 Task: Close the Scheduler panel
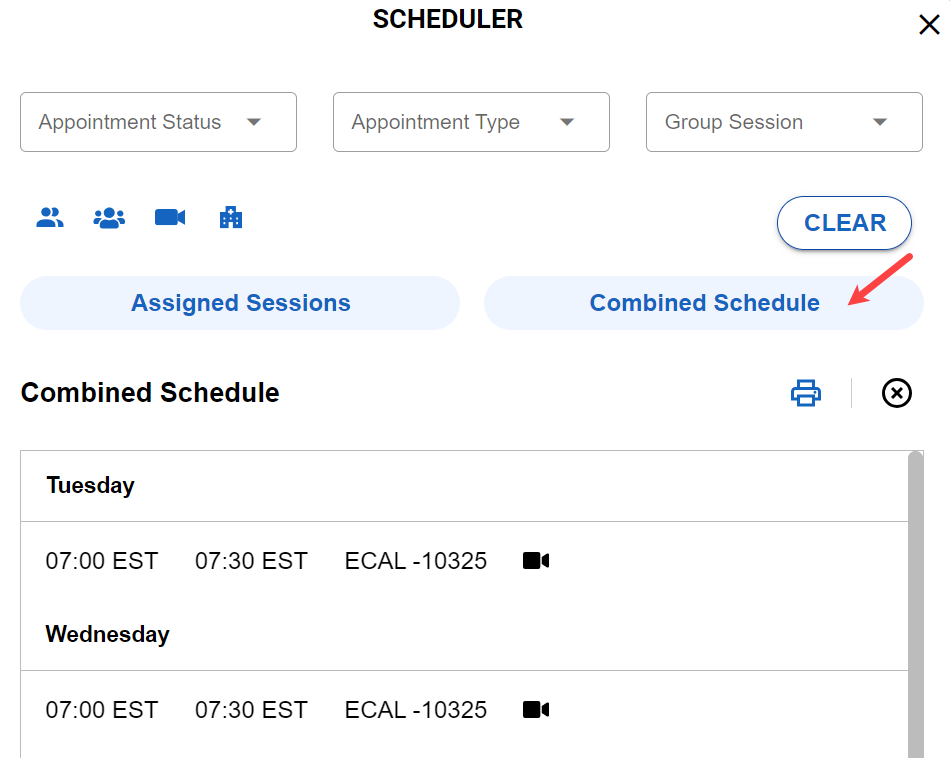pyautogui.click(x=929, y=25)
